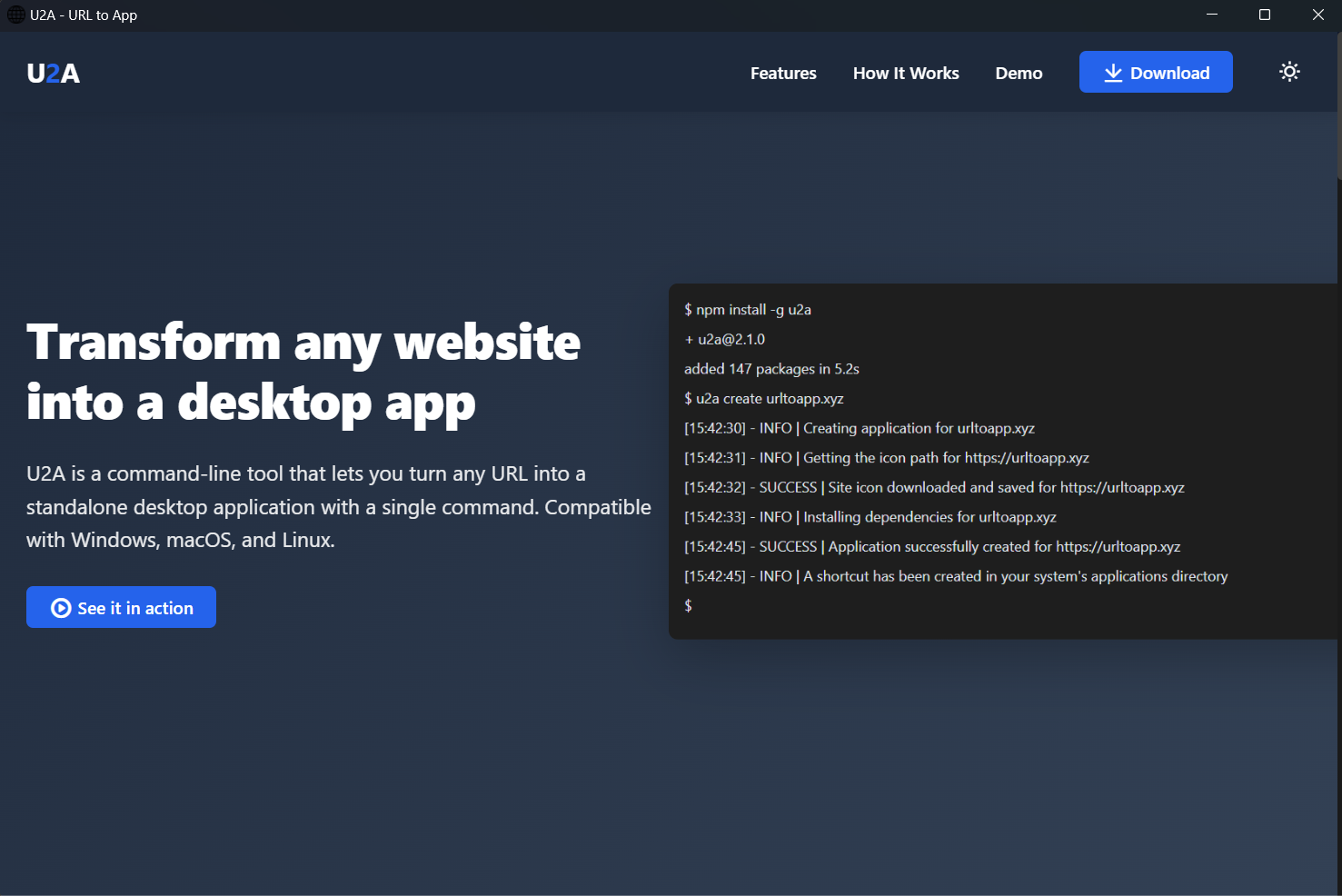Image resolution: width=1342 pixels, height=896 pixels.
Task: Open the Features nav link
Action: coord(783,73)
